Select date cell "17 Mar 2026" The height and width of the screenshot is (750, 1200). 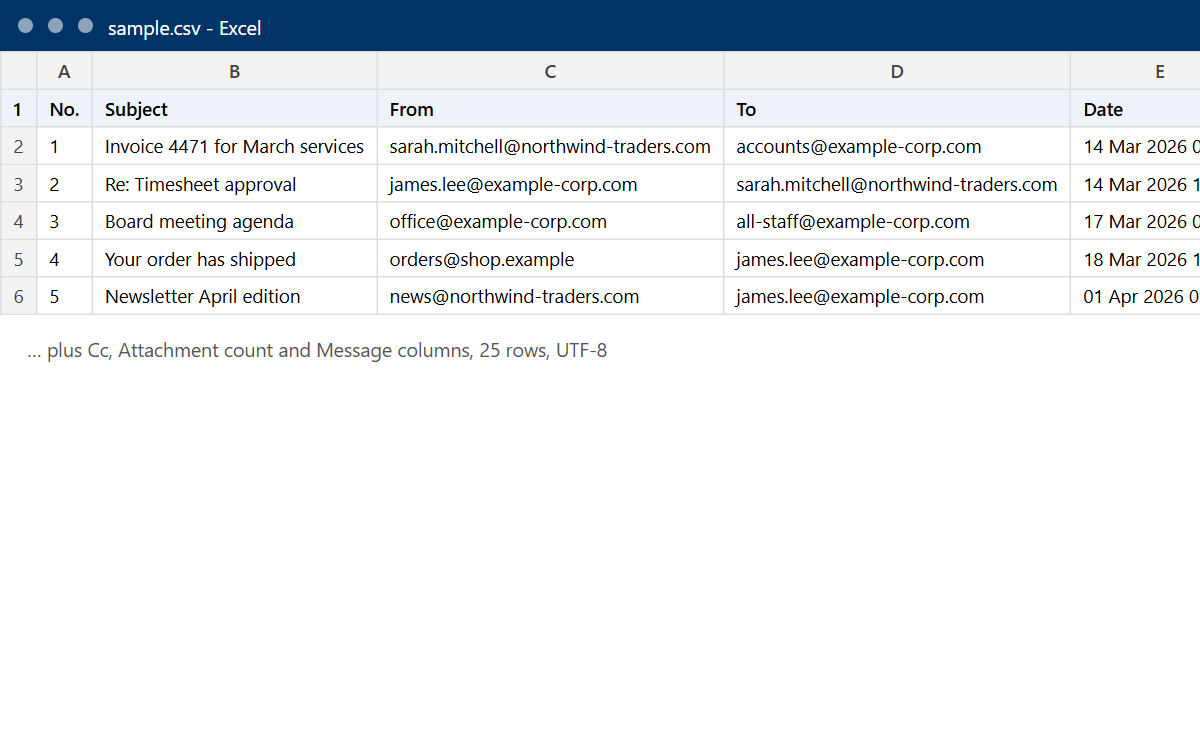coord(1136,221)
